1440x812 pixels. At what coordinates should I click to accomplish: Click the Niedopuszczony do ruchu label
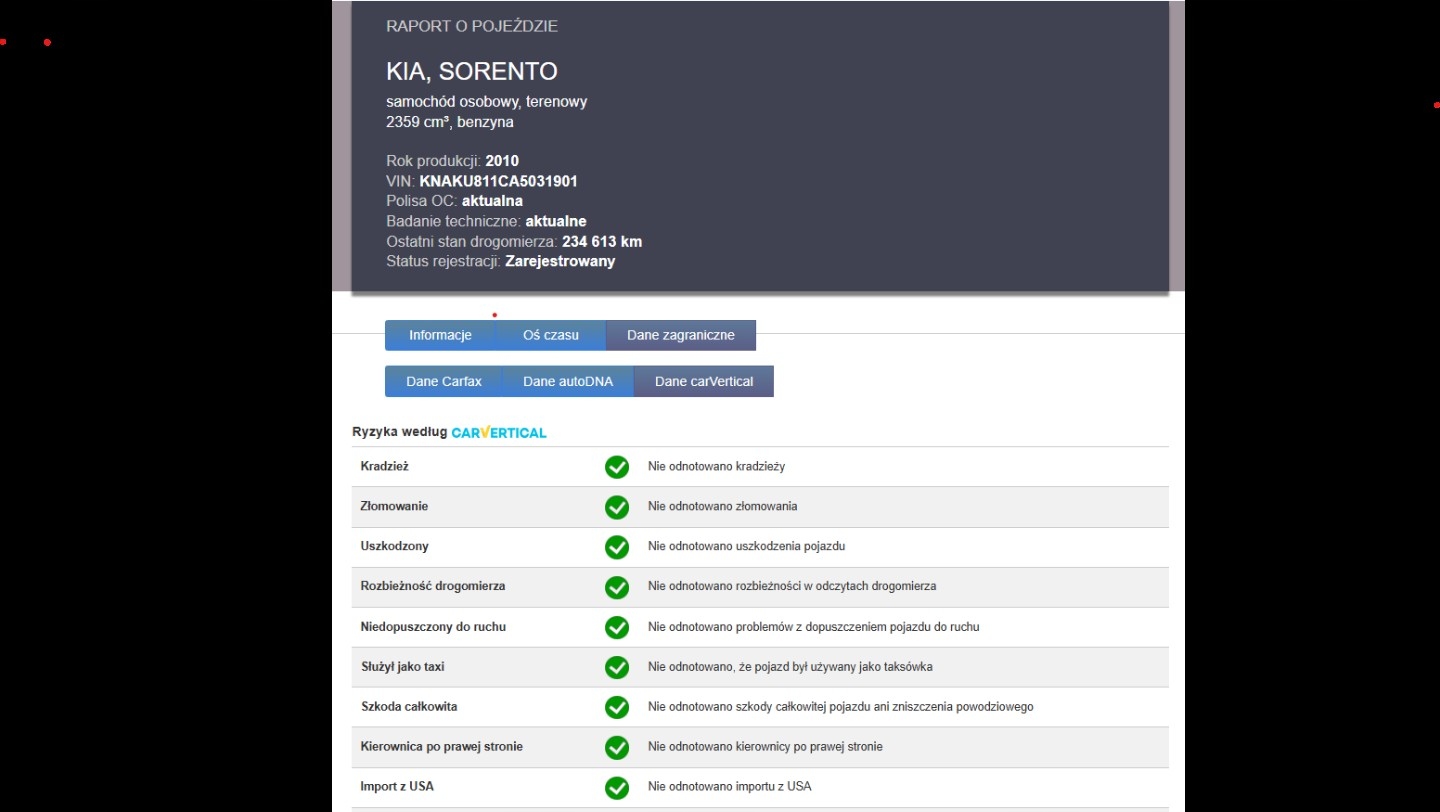tap(433, 627)
